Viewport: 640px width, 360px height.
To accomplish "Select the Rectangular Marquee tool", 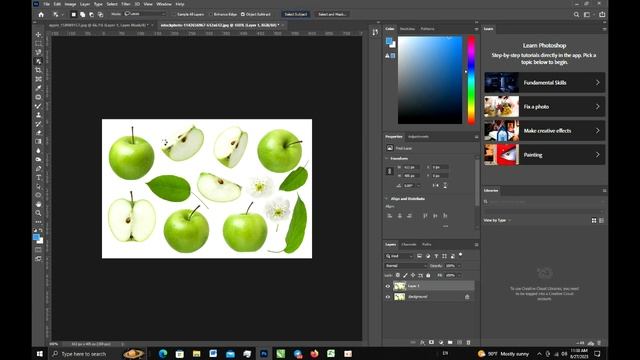I will pos(38,44).
